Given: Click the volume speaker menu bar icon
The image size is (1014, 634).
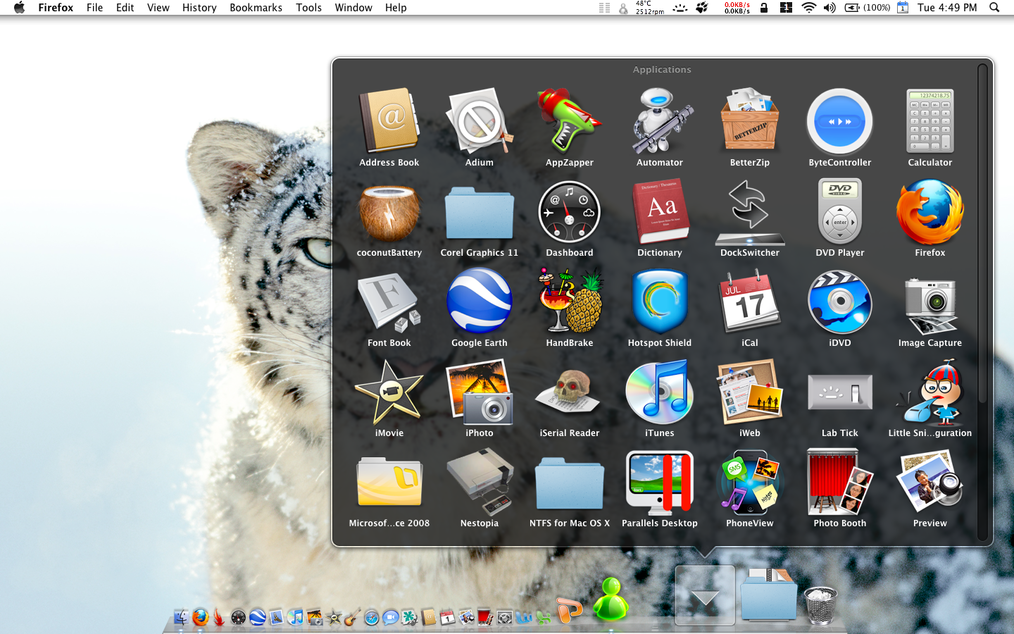Looking at the screenshot, I should click(x=829, y=8).
